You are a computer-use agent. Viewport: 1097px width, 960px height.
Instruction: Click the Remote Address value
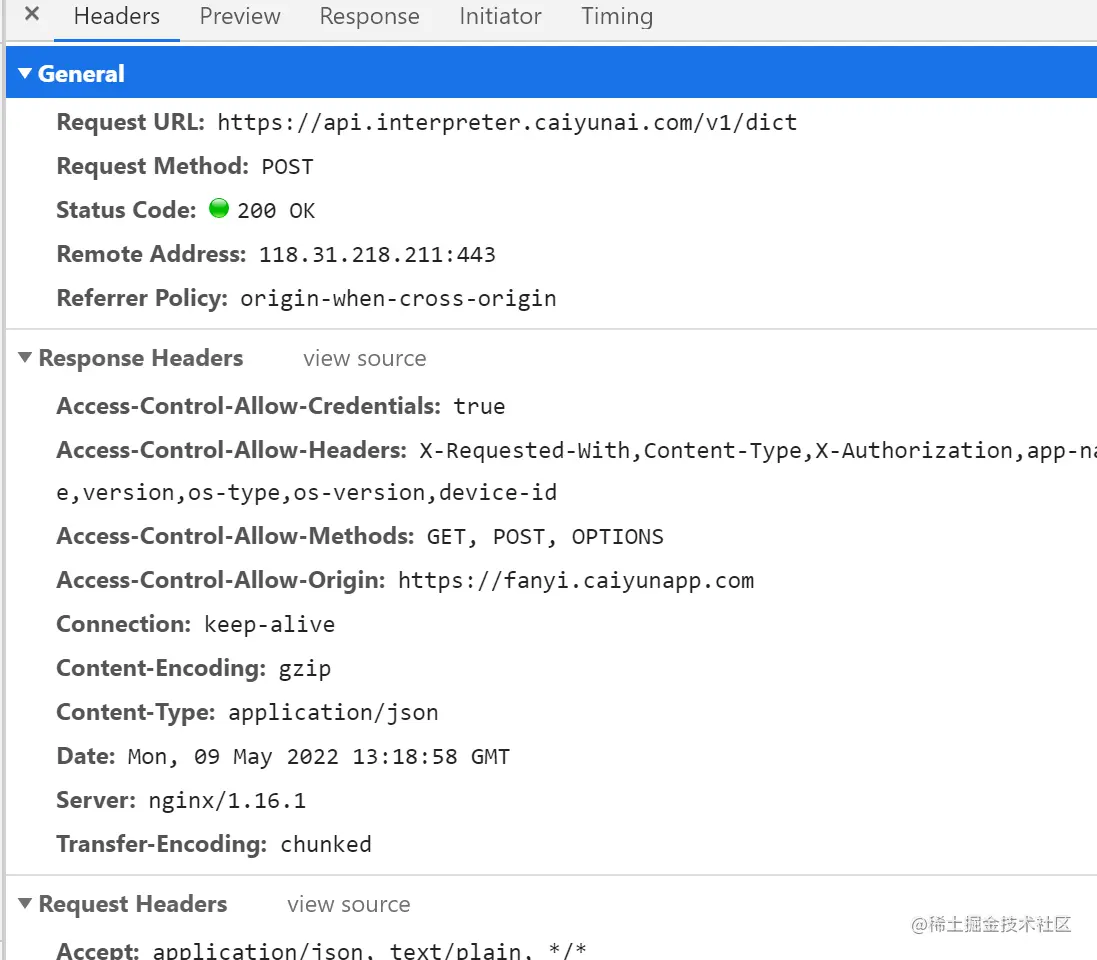(377, 255)
